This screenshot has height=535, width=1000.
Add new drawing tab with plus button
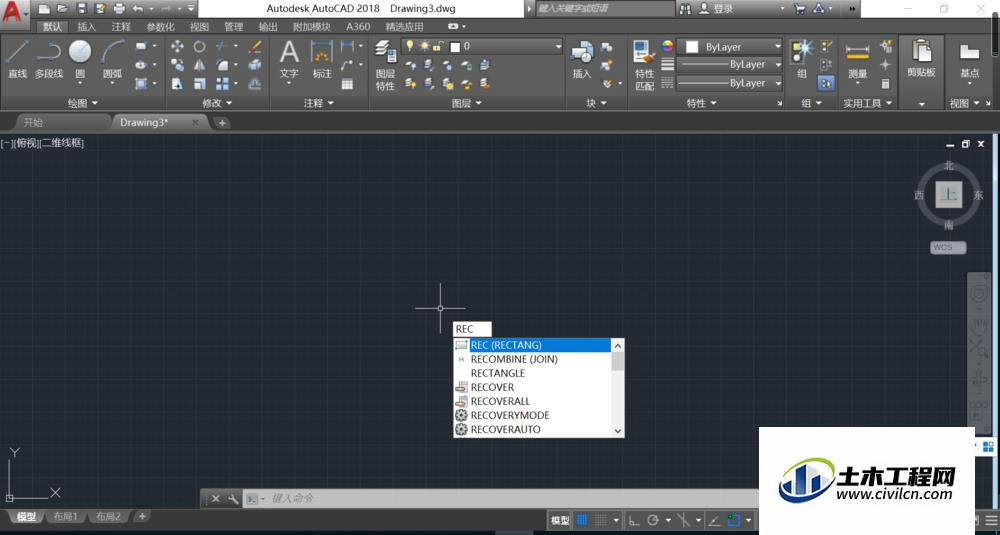[x=221, y=123]
